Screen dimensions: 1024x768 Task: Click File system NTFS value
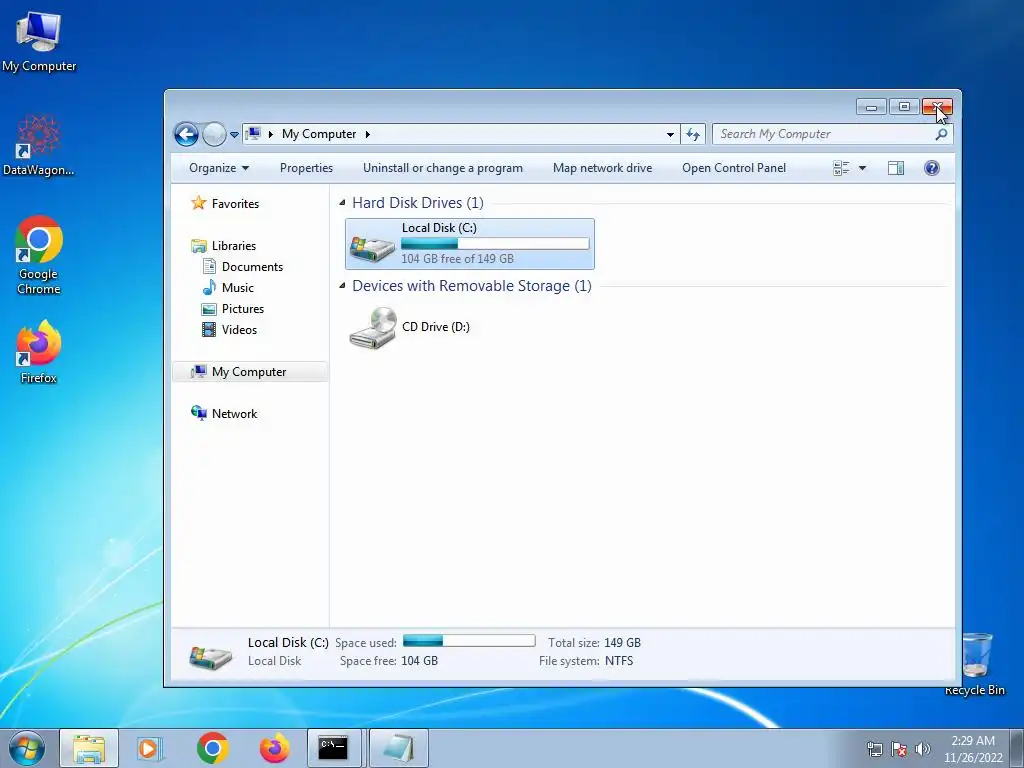pyautogui.click(x=618, y=661)
